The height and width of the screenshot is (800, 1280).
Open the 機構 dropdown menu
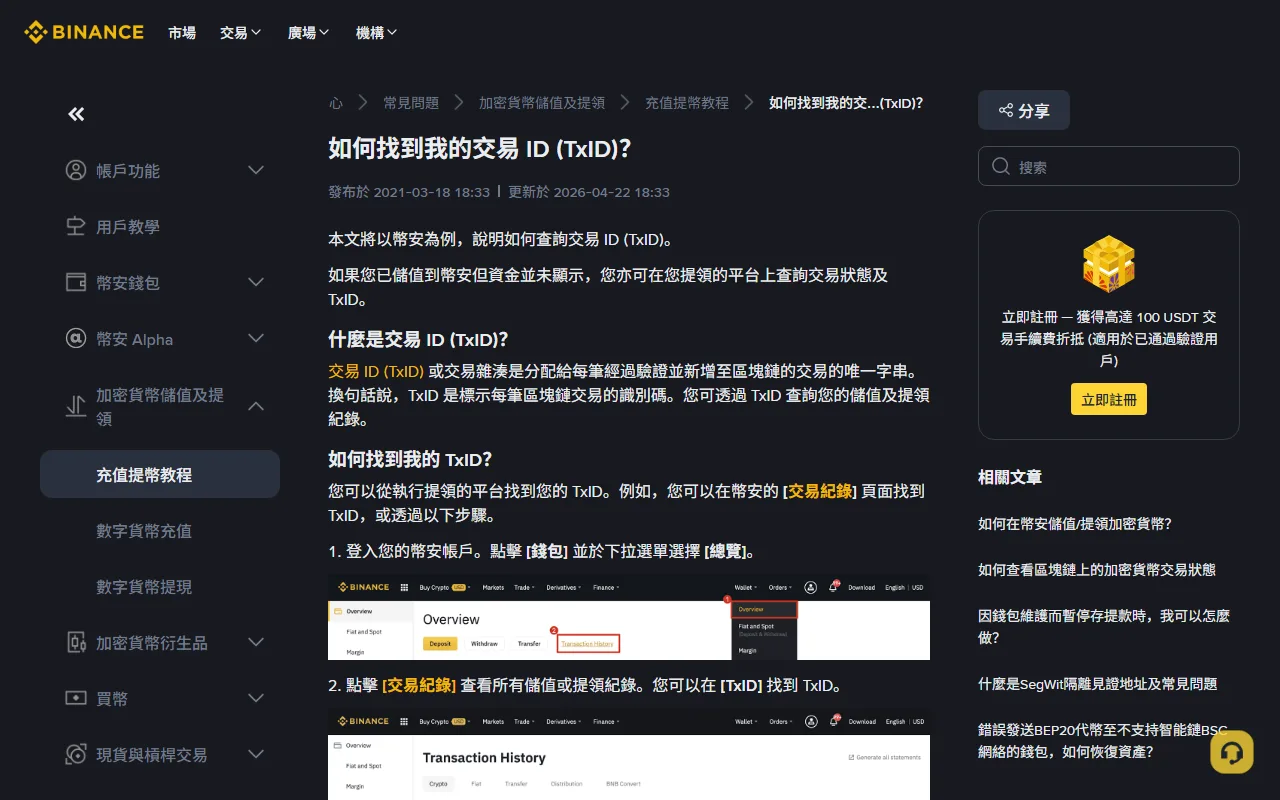coord(377,33)
